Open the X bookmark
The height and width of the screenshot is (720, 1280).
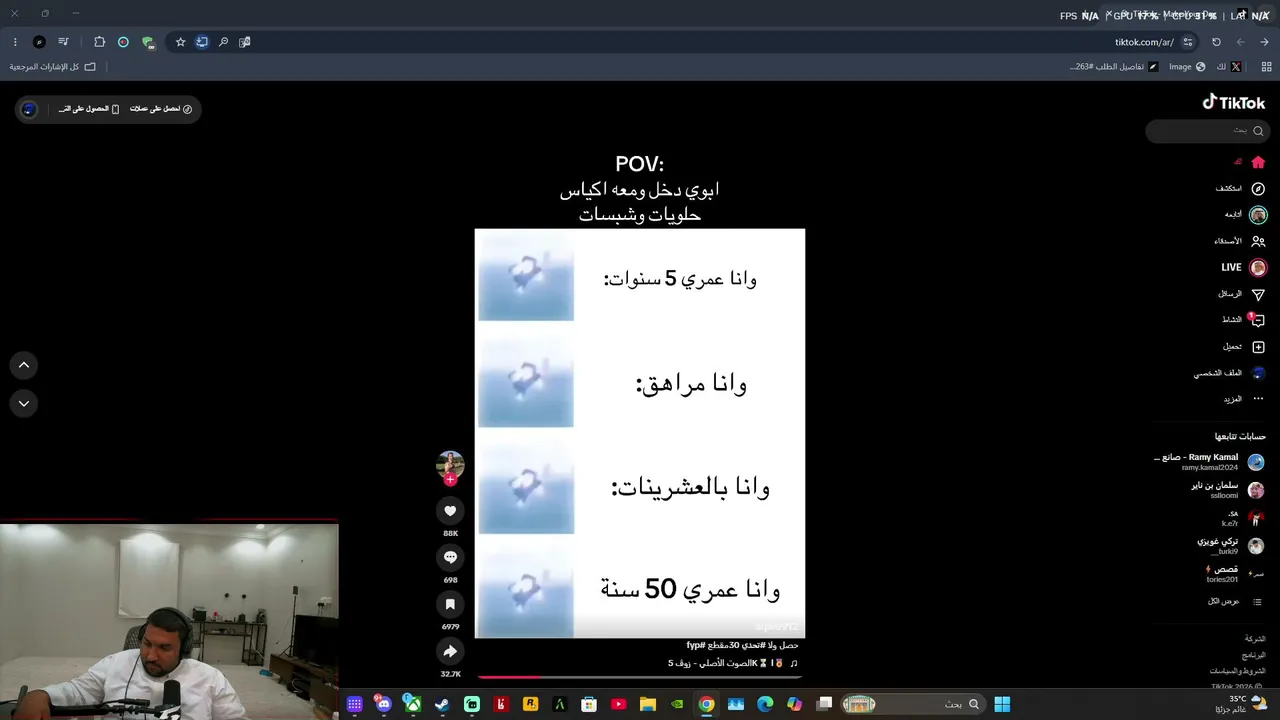[x=1229, y=67]
